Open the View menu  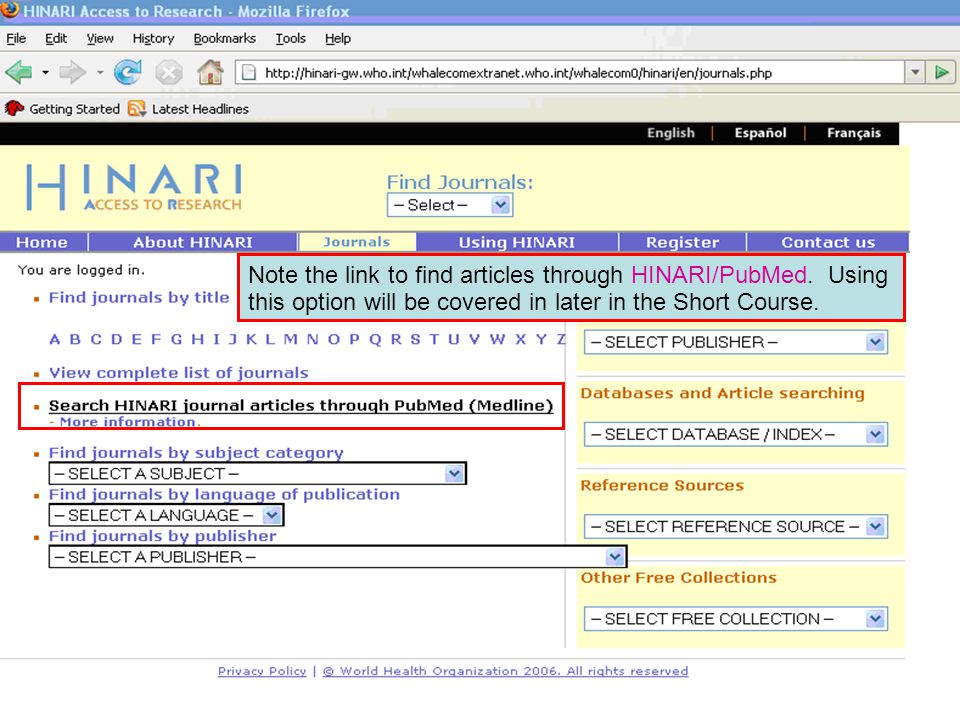coord(100,39)
